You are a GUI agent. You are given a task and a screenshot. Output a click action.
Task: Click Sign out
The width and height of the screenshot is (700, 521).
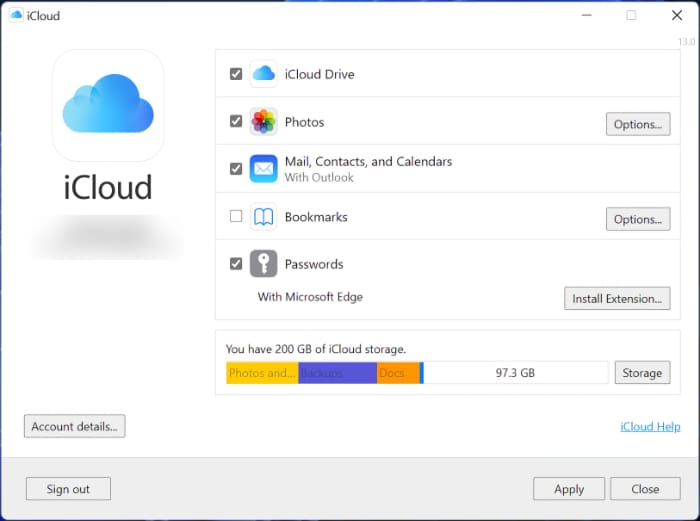68,489
